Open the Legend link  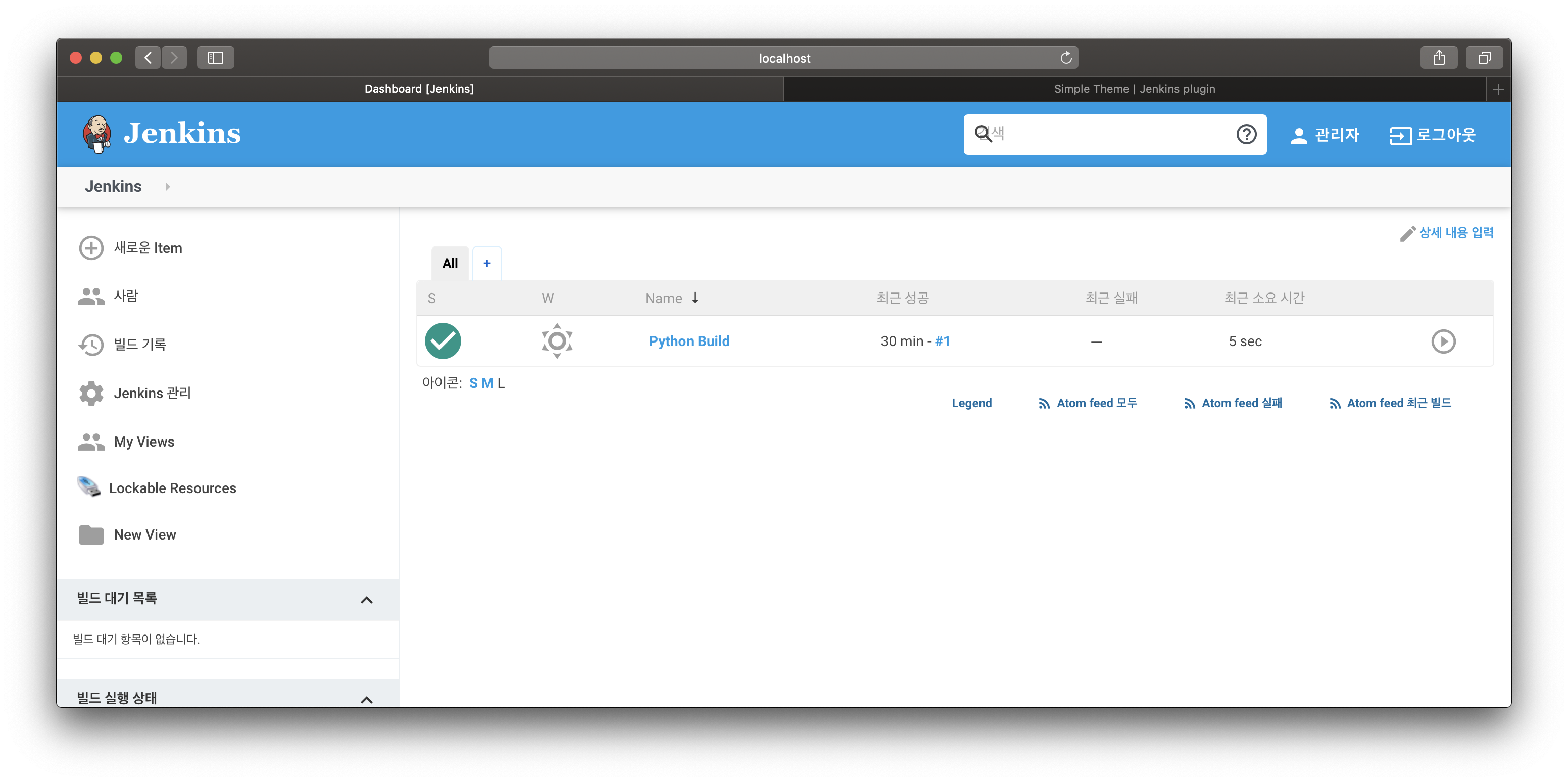pyautogui.click(x=971, y=403)
